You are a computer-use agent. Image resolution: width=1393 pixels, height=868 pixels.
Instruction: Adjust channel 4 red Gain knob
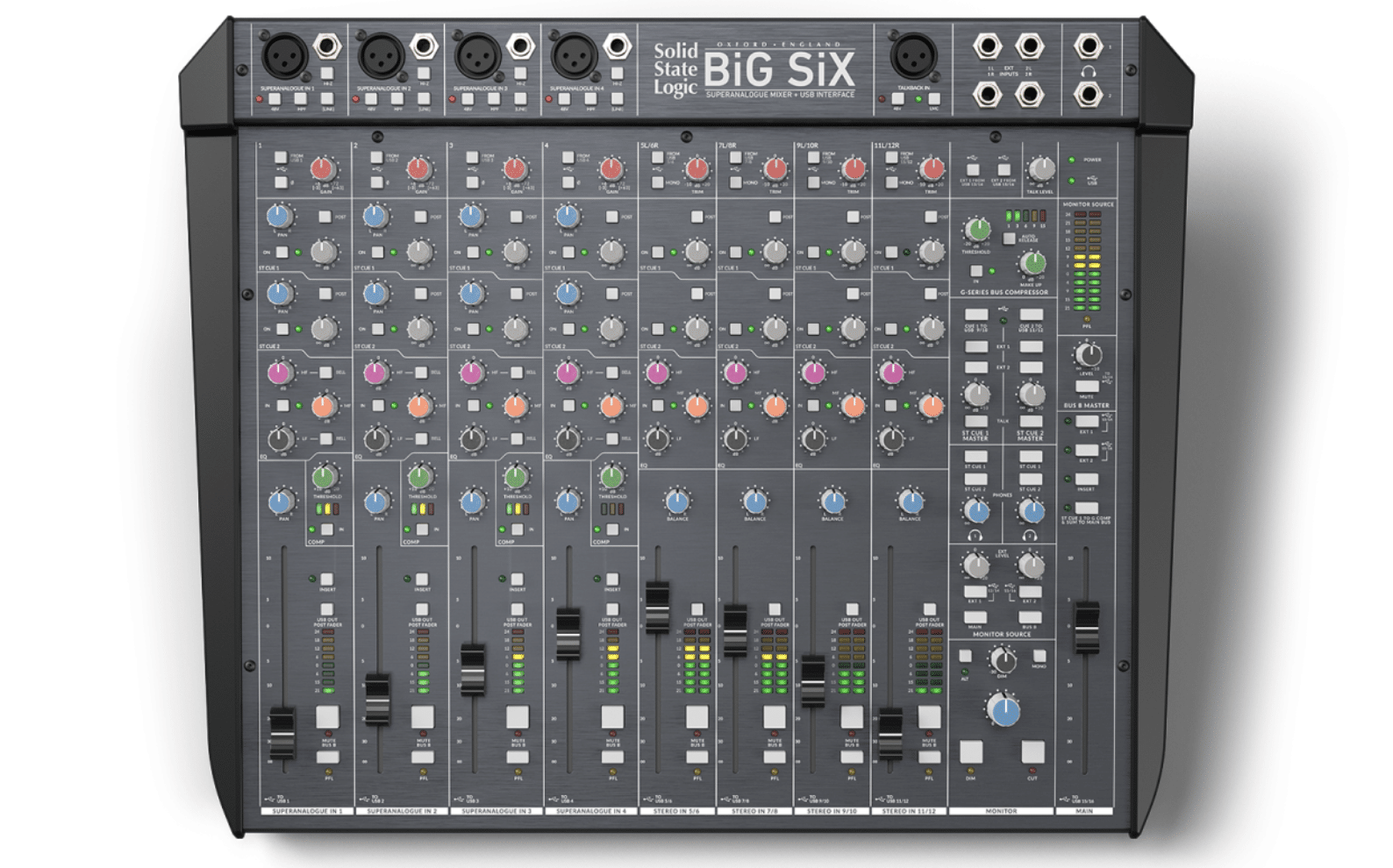coord(611,168)
